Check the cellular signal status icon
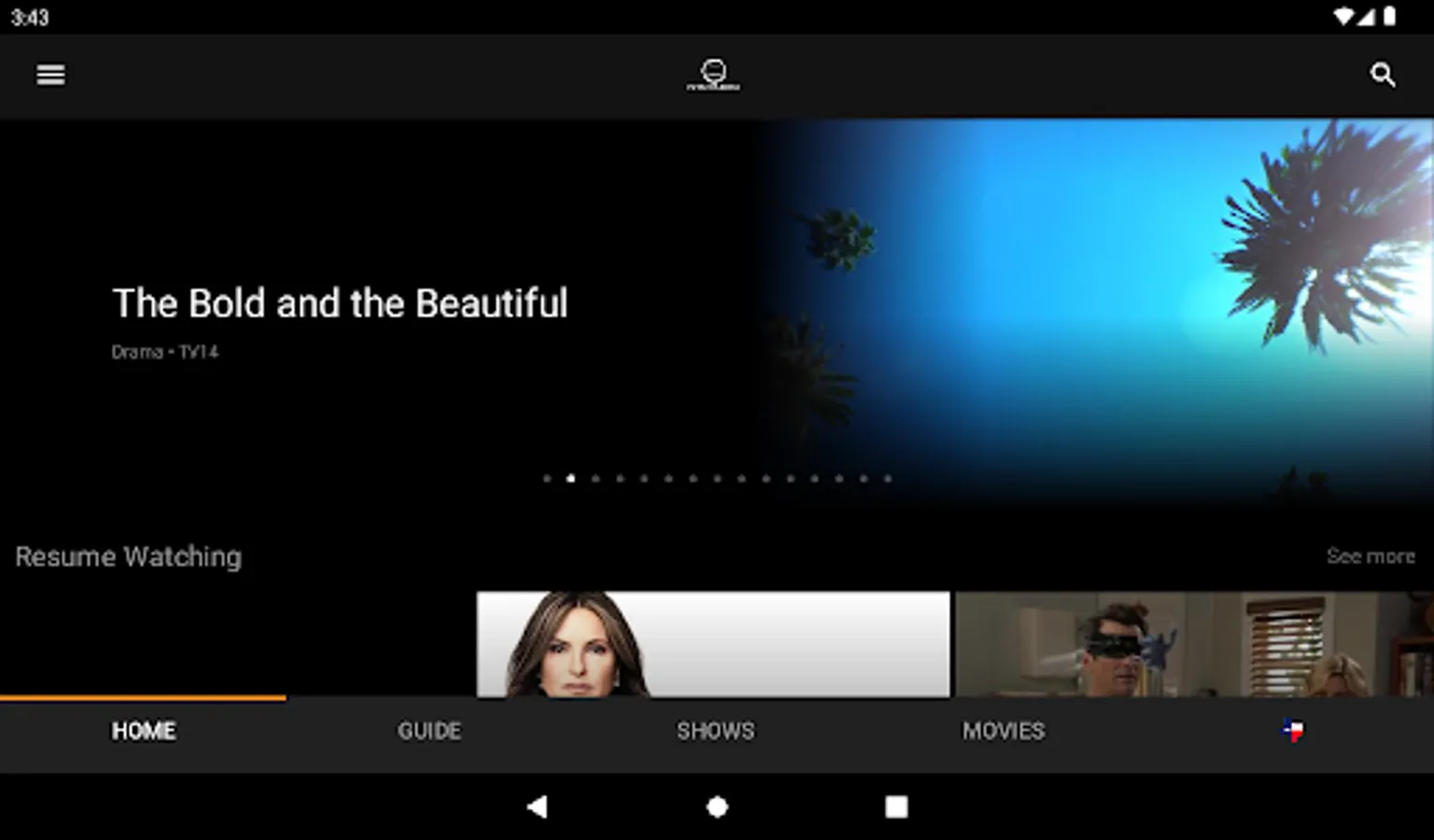The height and width of the screenshot is (840, 1434). 1367,17
